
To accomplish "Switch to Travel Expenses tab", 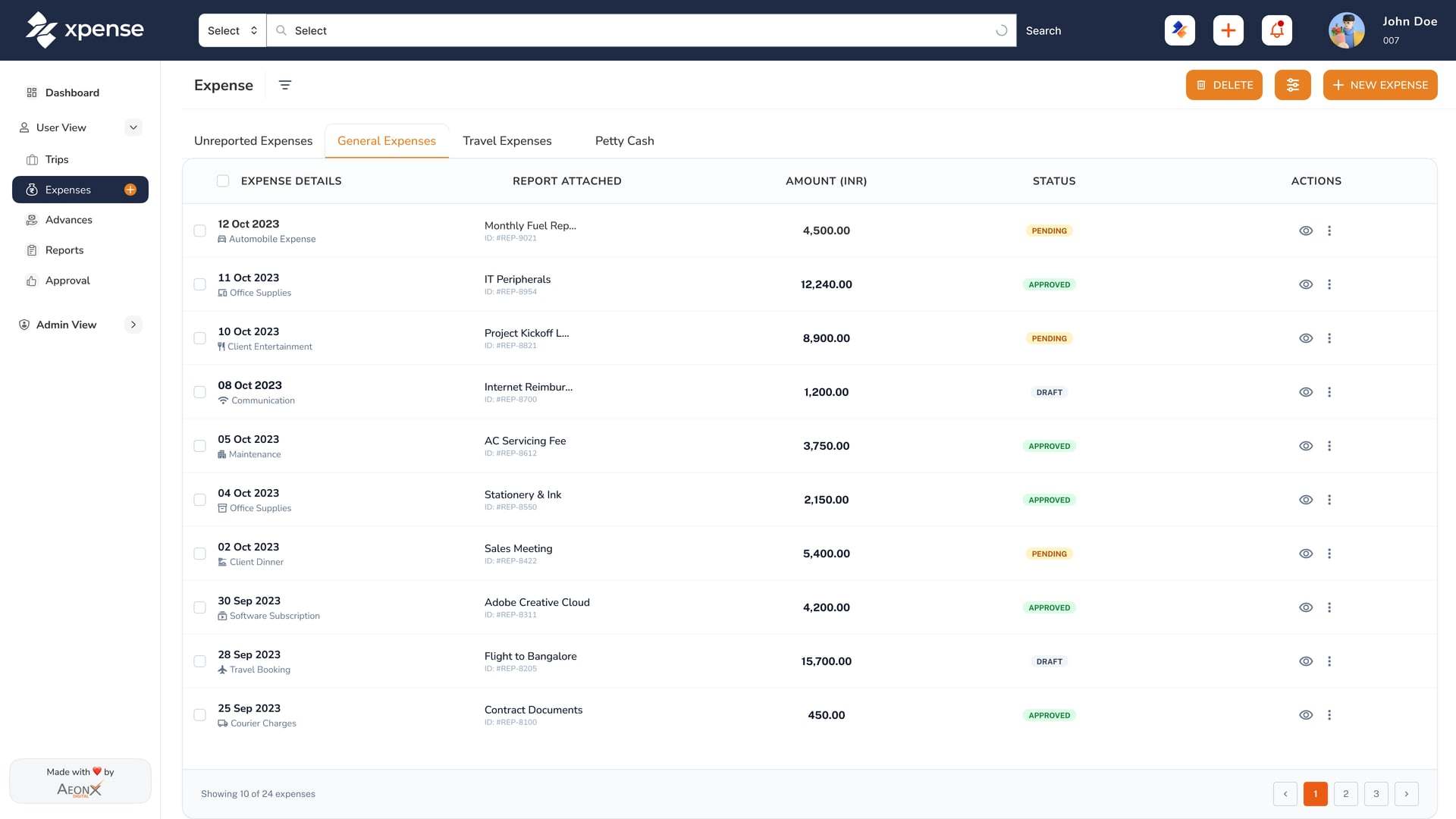I will pyautogui.click(x=507, y=141).
